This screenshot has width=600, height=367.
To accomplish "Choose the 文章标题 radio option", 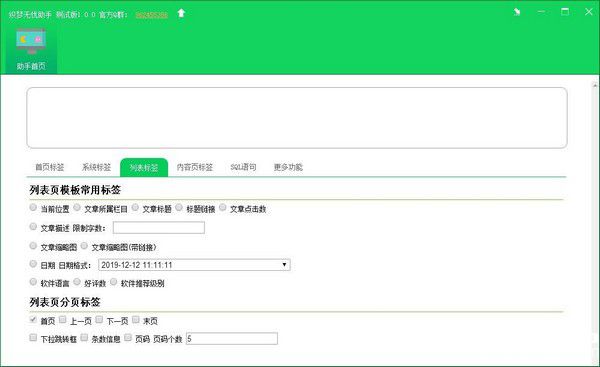I will point(135,207).
